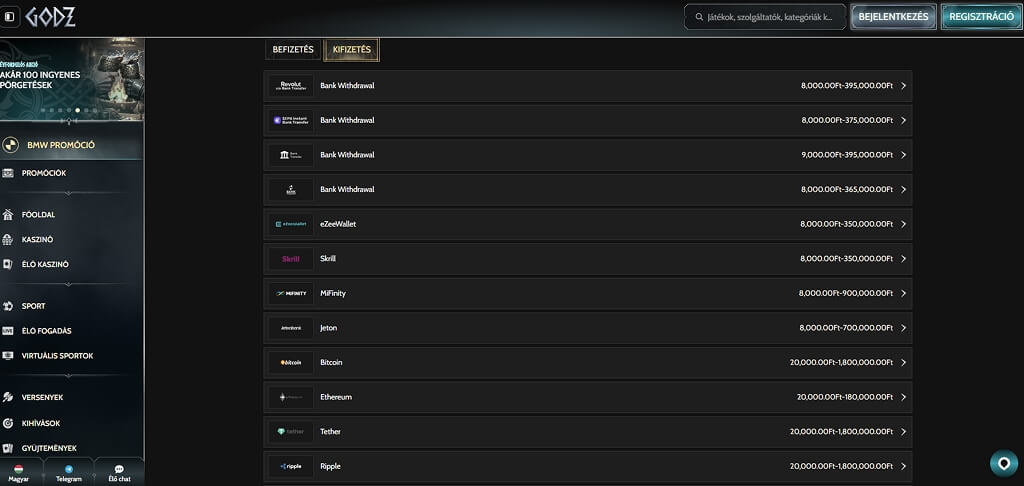Expand the Bitcoin withdrawal row chevron
Screen dimensions: 1024x486
pyautogui.click(x=903, y=363)
